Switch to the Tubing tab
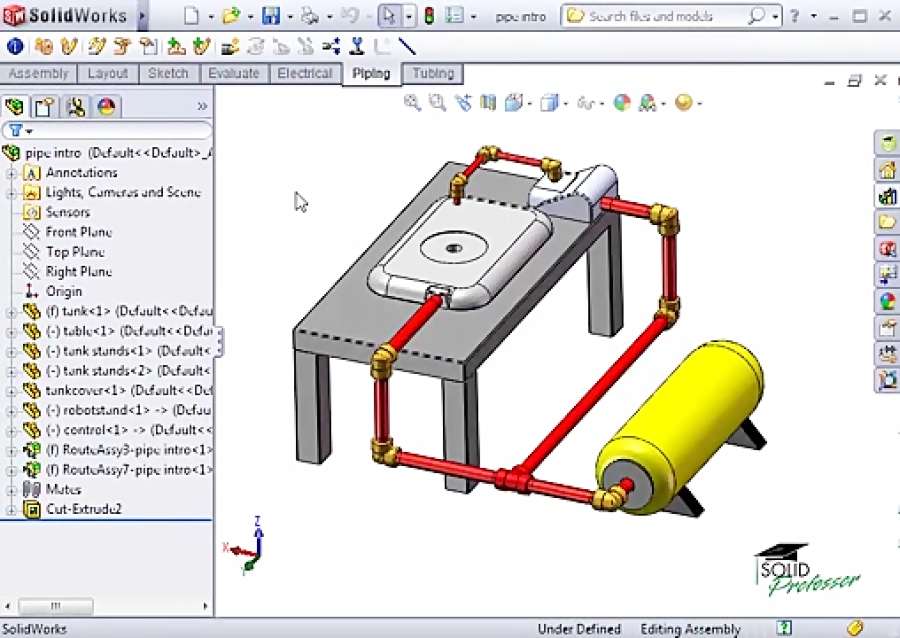Screen dimensions: 900x638 [432, 73]
